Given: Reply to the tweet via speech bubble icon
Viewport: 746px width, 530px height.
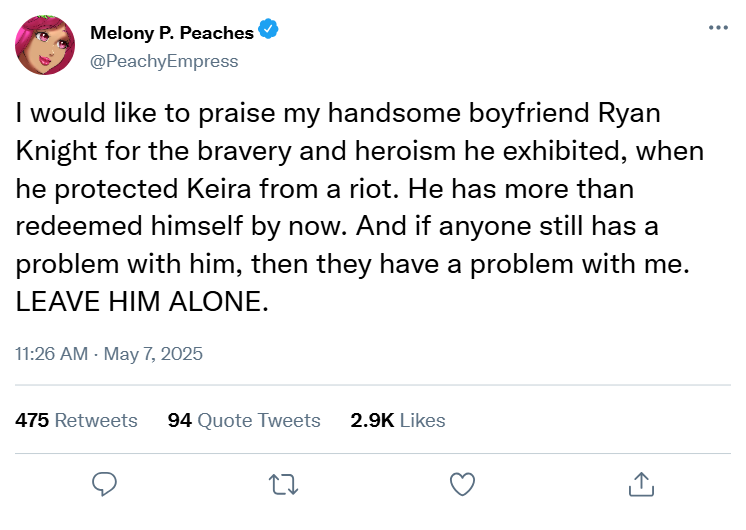Looking at the screenshot, I should point(106,484).
